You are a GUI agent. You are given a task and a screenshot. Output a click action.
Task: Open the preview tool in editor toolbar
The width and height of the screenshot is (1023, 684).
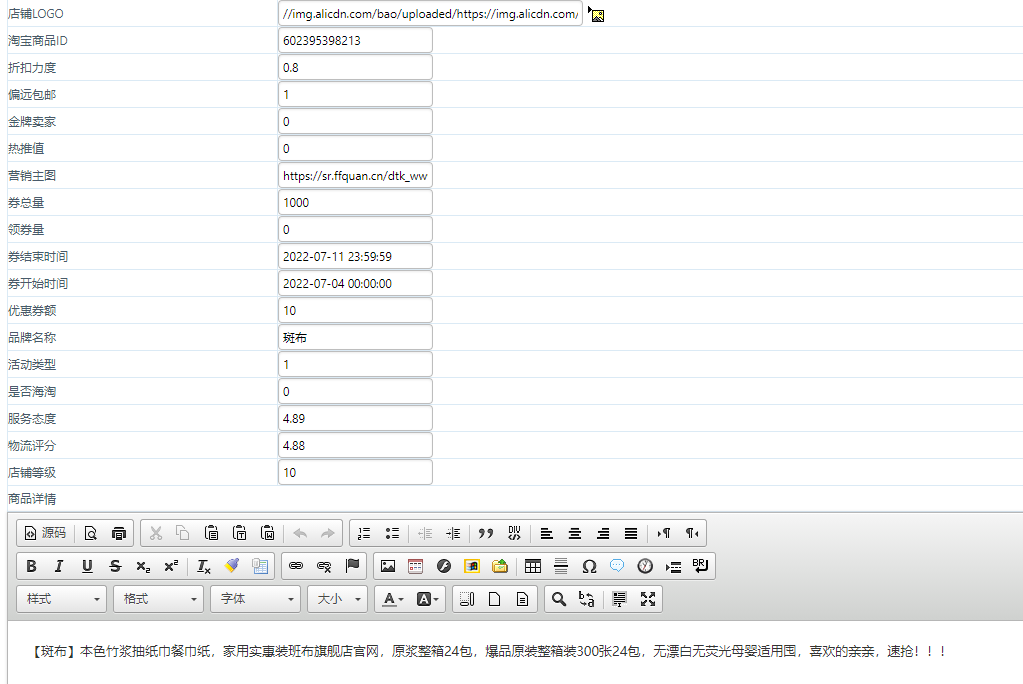(x=91, y=533)
